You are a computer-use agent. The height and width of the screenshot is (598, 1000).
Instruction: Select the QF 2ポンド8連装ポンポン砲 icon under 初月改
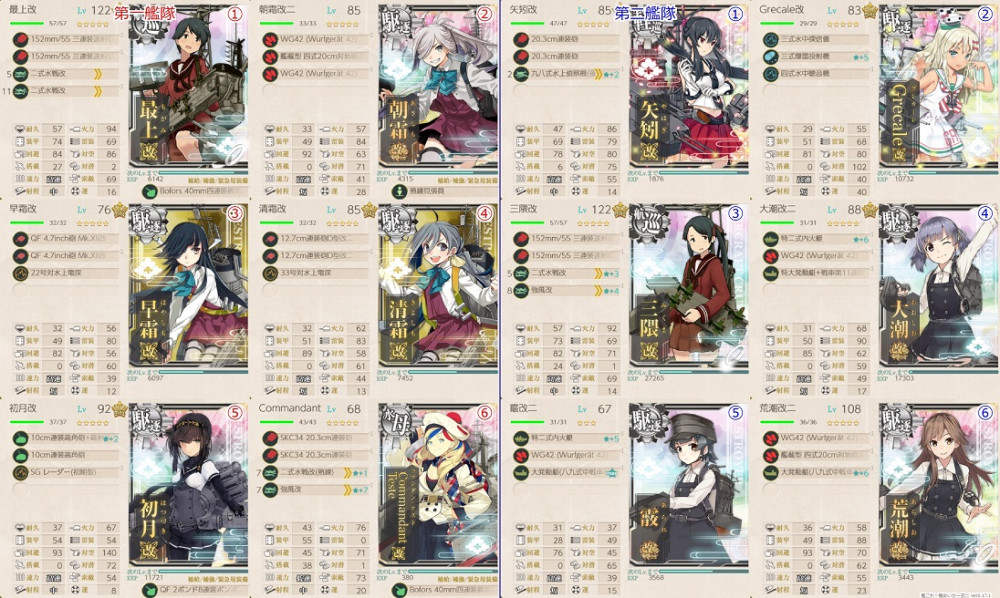pyautogui.click(x=150, y=590)
